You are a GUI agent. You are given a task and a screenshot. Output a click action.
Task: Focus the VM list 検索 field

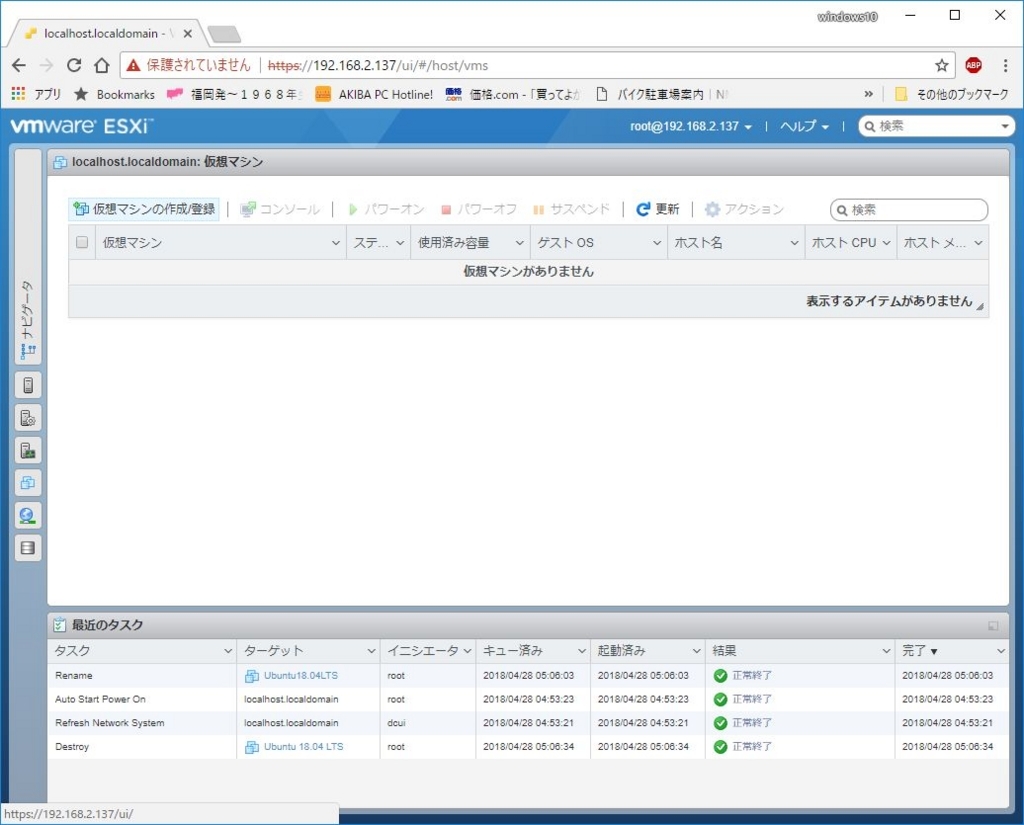click(x=909, y=210)
